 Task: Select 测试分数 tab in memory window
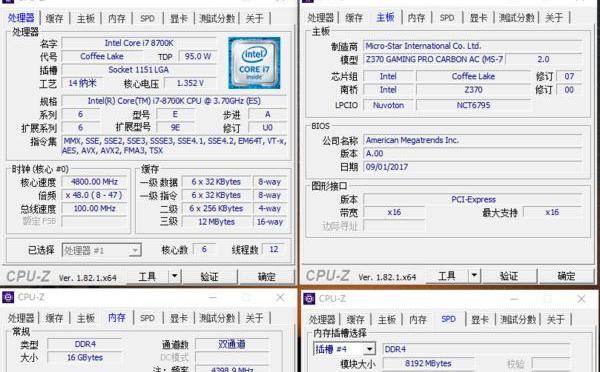(217, 318)
